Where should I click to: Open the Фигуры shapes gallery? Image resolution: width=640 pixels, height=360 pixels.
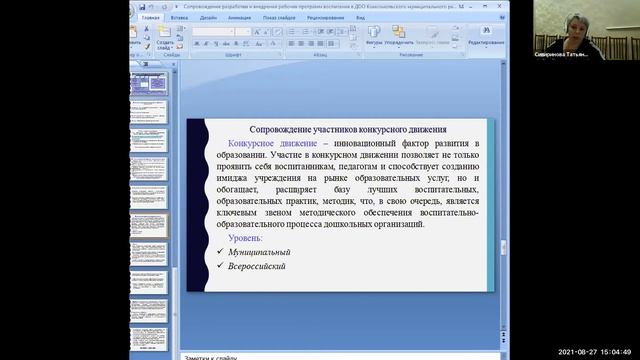374,36
